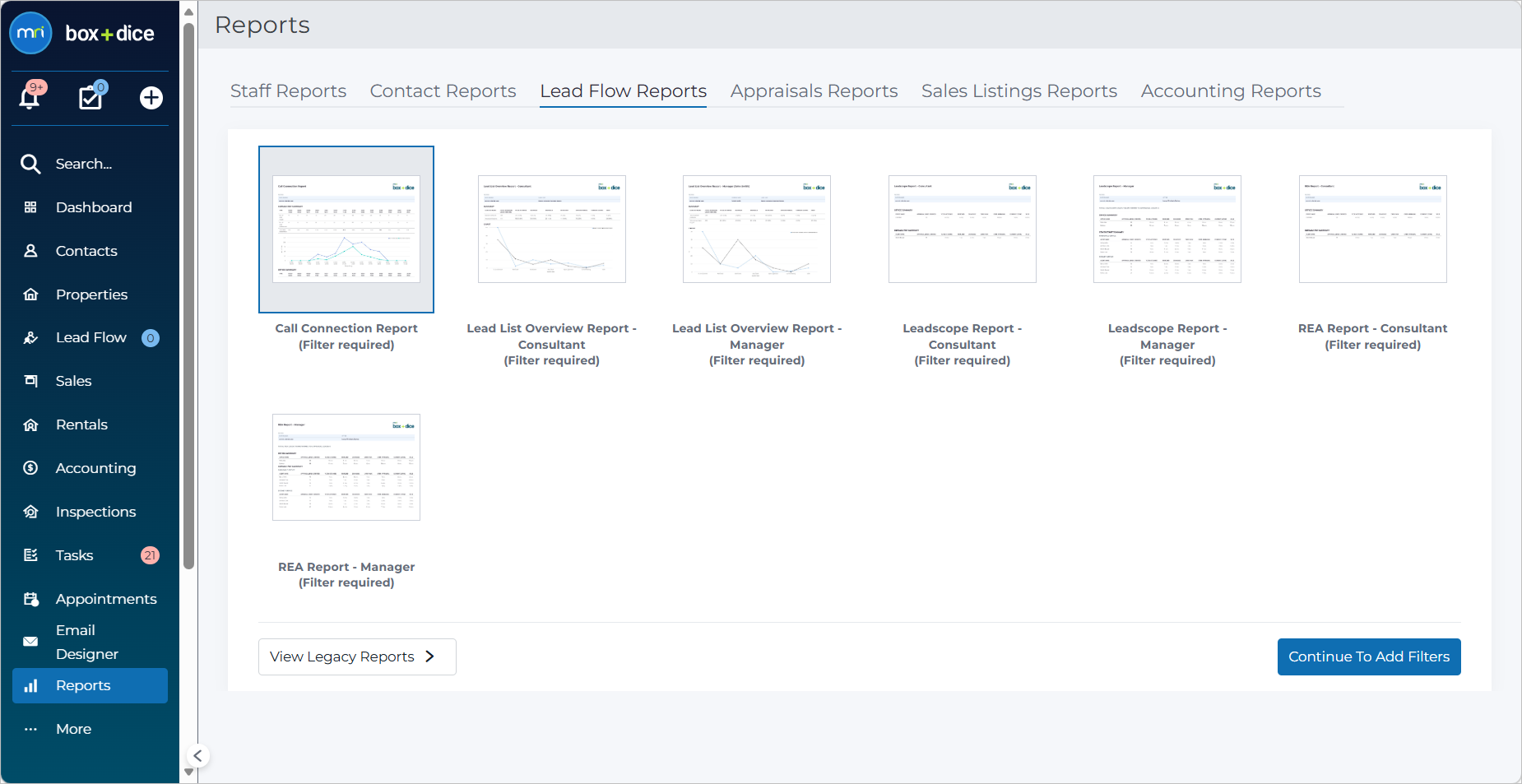
Task: Click the Lead Flow sidebar icon
Action: coord(30,337)
